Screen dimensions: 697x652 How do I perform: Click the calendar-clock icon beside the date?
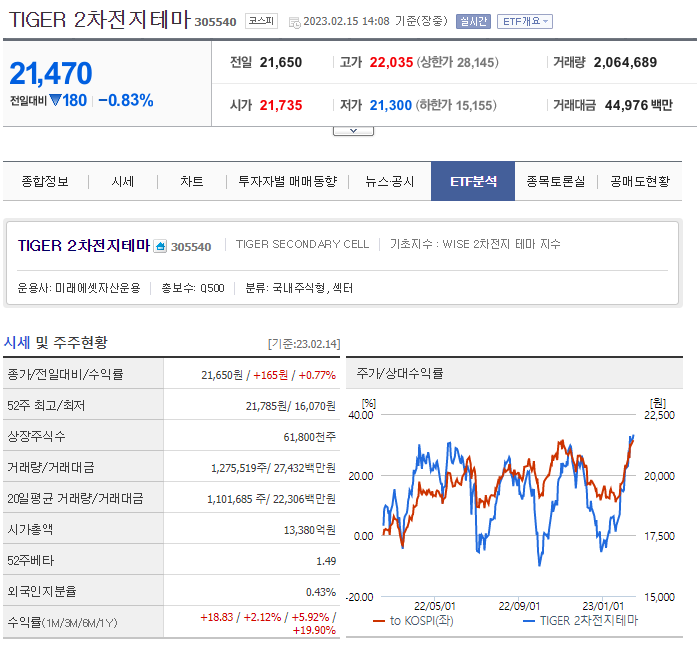tap(294, 22)
